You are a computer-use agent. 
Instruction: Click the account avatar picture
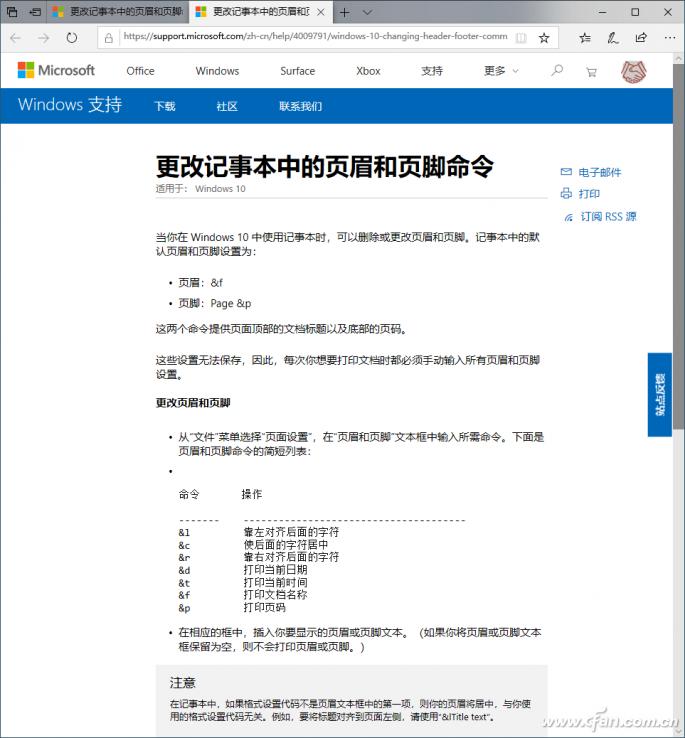tap(634, 71)
